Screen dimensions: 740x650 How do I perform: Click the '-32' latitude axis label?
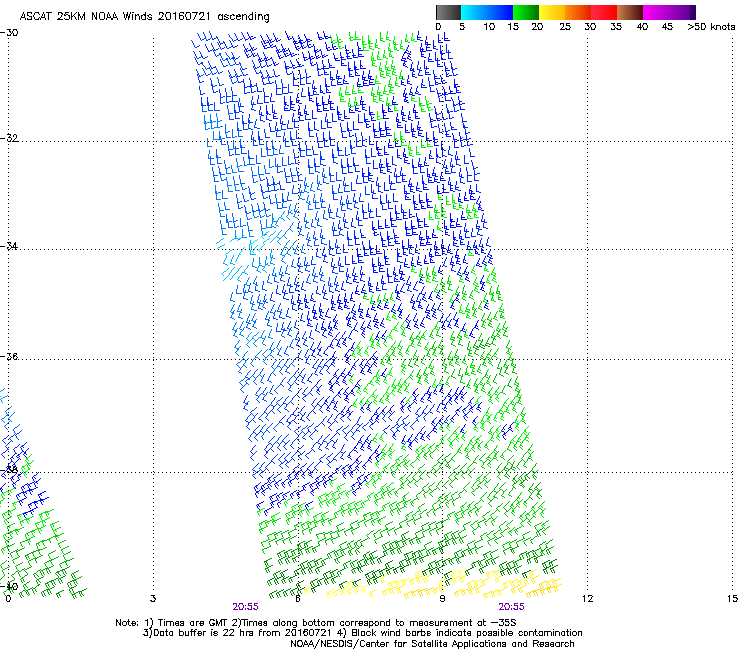pyautogui.click(x=9, y=138)
